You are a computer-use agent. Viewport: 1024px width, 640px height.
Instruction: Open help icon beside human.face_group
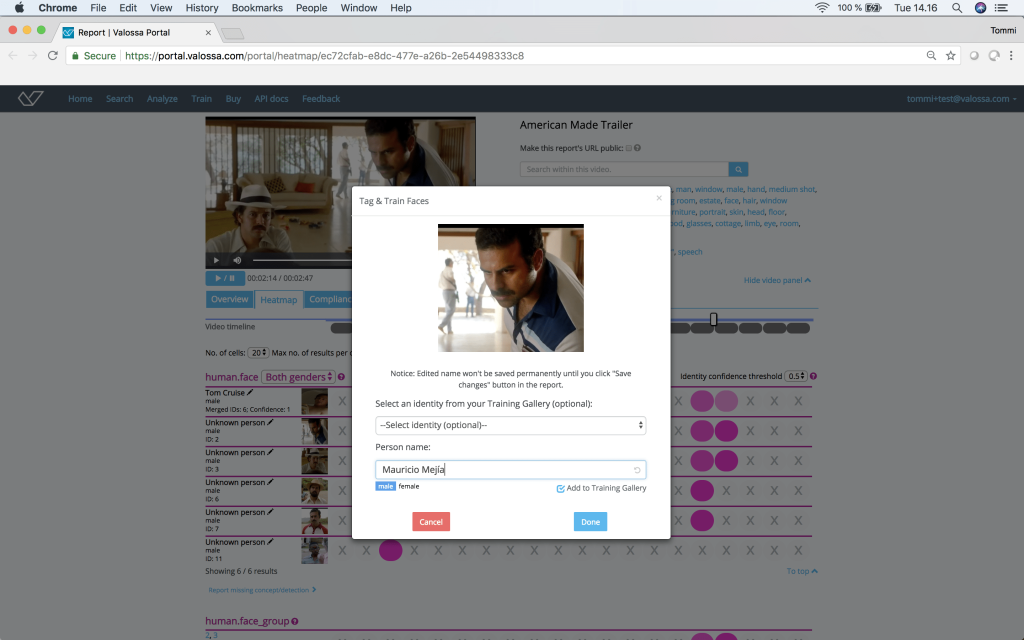295,621
